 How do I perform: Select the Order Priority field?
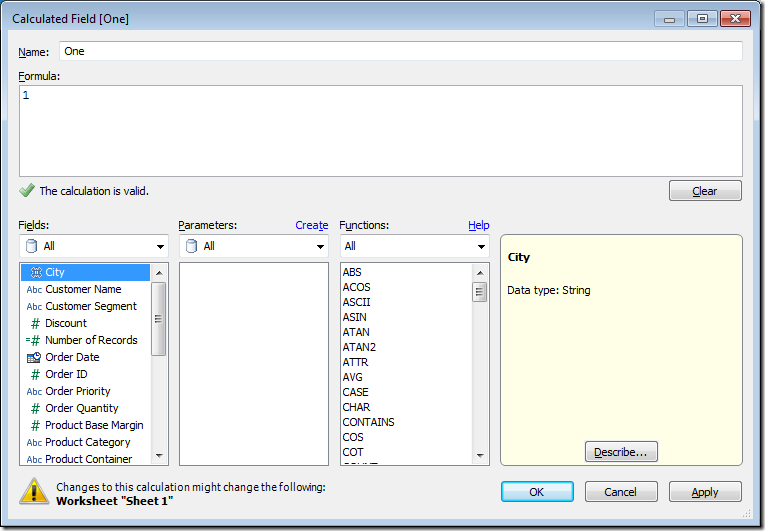click(85, 391)
